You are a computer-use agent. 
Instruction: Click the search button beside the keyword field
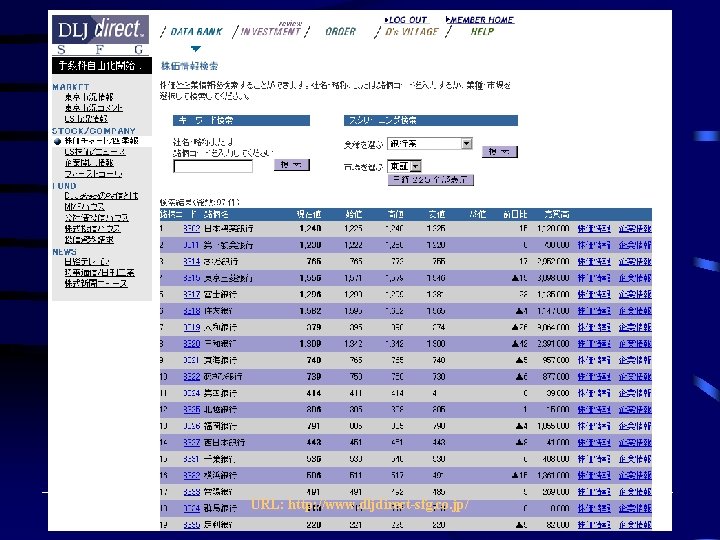292,164
